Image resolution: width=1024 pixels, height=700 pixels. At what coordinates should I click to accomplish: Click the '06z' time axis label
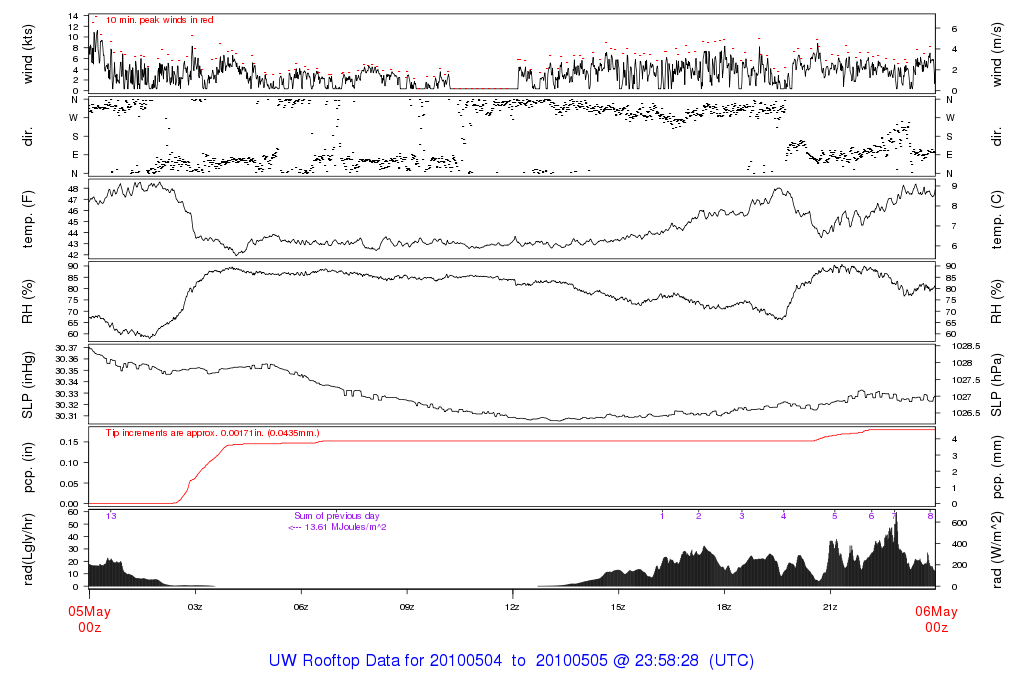300,607
